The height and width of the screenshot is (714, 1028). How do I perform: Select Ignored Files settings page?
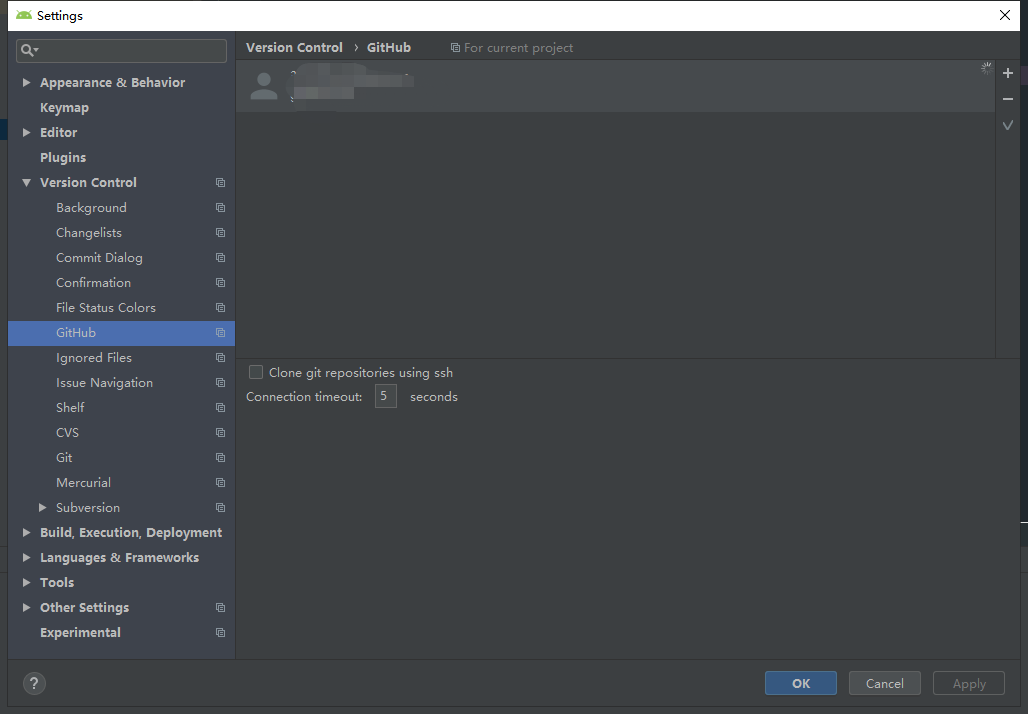(94, 357)
